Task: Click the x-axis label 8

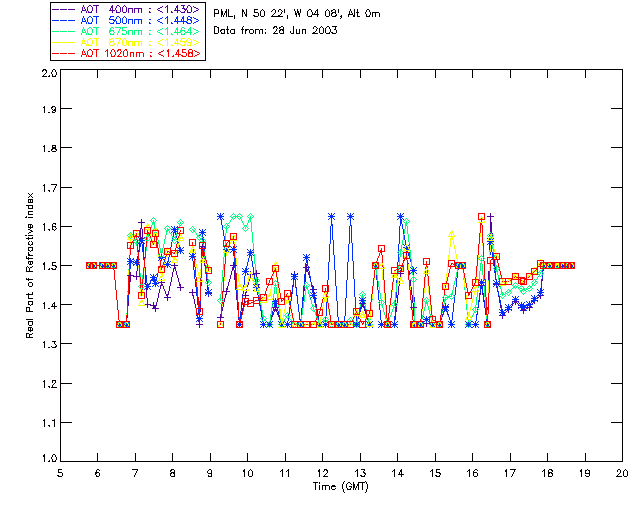Action: click(173, 473)
